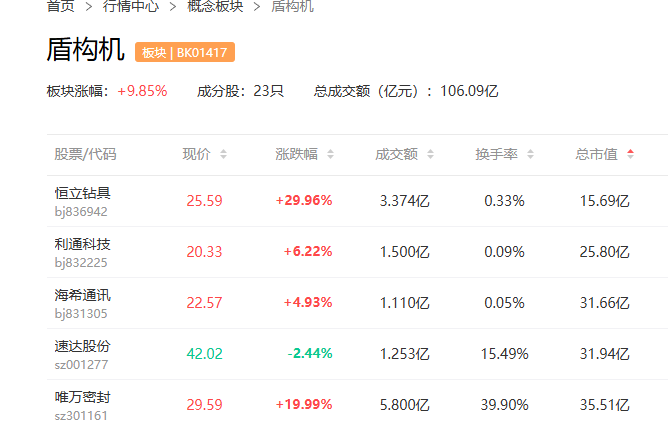Open the 速达股份 stock
668x429 pixels.
coord(83,346)
